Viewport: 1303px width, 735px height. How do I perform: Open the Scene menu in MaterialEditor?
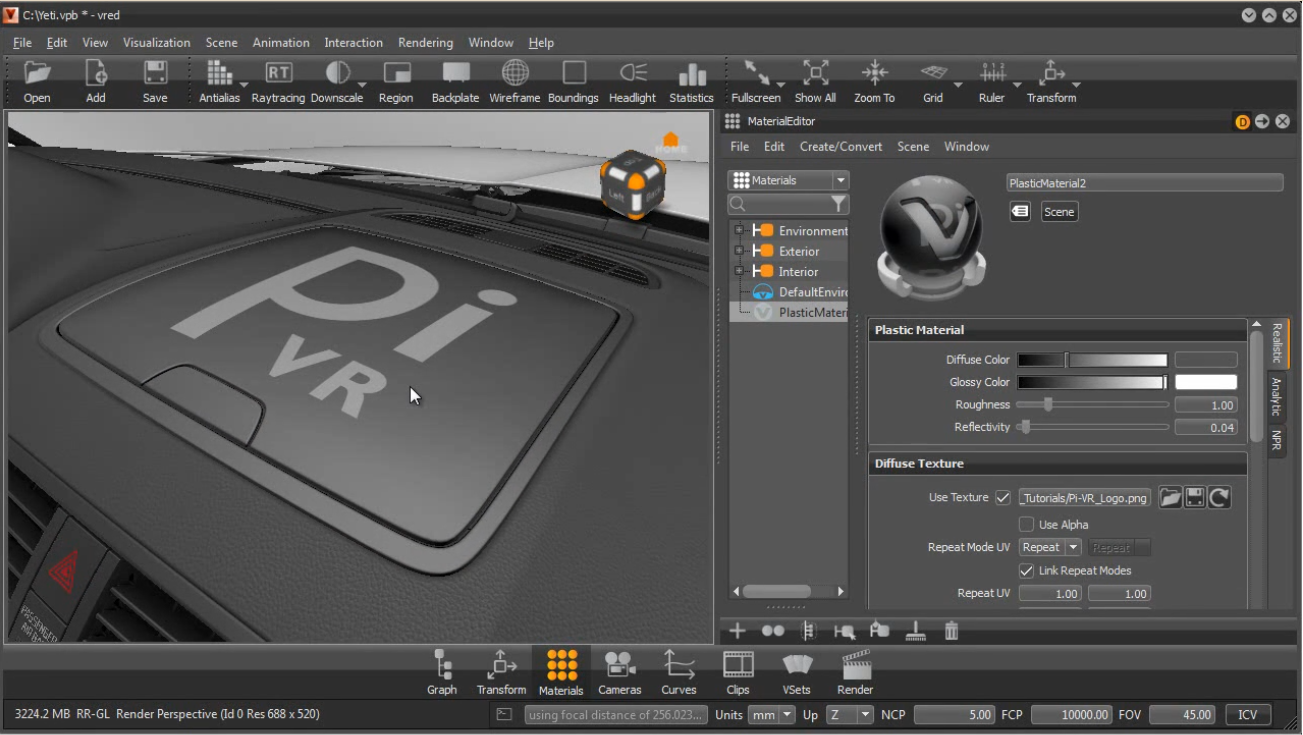tap(913, 147)
